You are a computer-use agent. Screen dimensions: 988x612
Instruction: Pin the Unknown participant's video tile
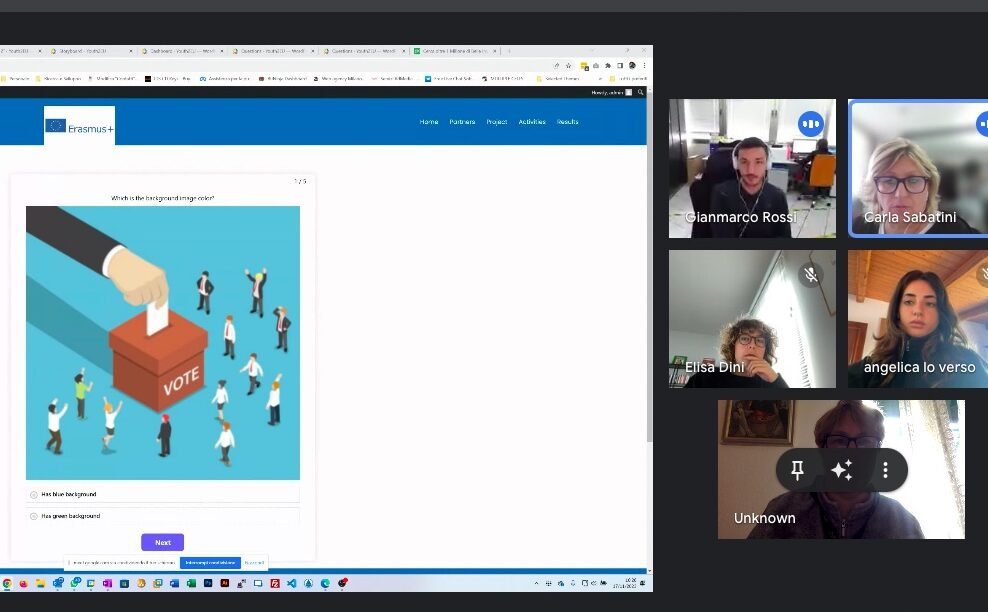[797, 470]
